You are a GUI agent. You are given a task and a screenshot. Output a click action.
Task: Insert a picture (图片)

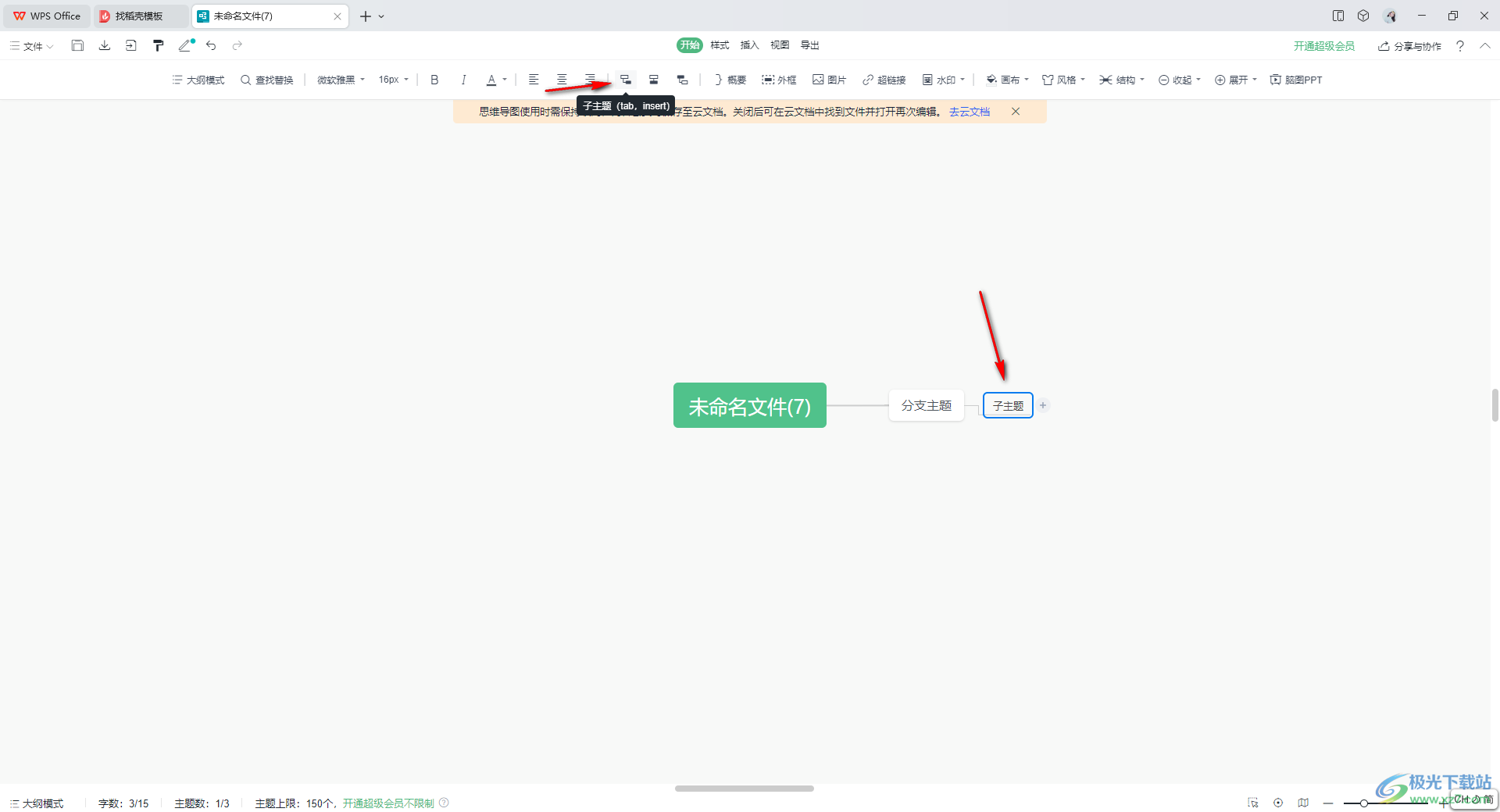830,80
